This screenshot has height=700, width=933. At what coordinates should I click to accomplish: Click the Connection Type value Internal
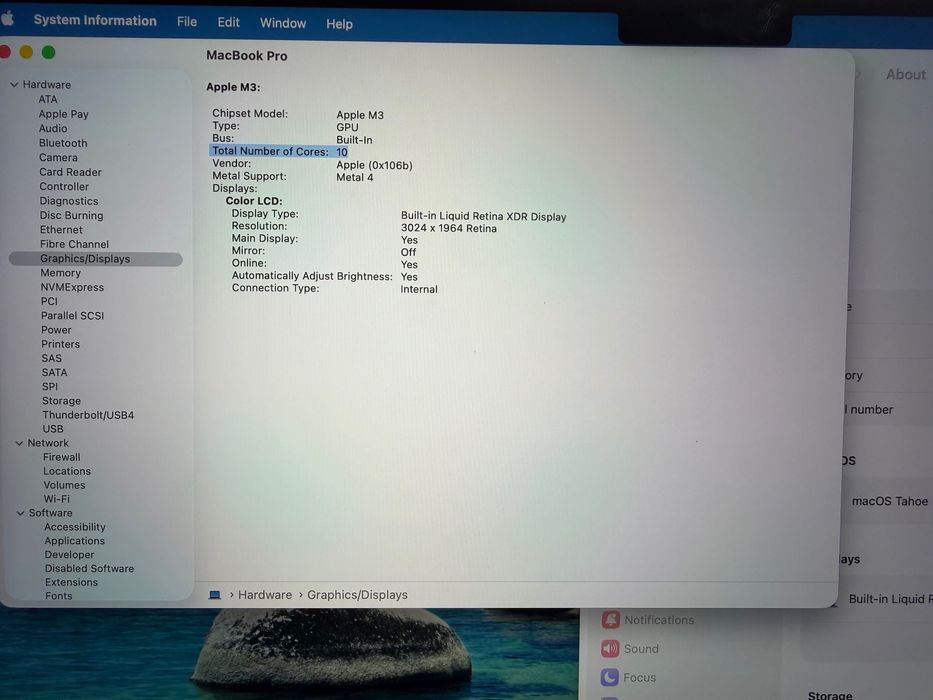[419, 289]
